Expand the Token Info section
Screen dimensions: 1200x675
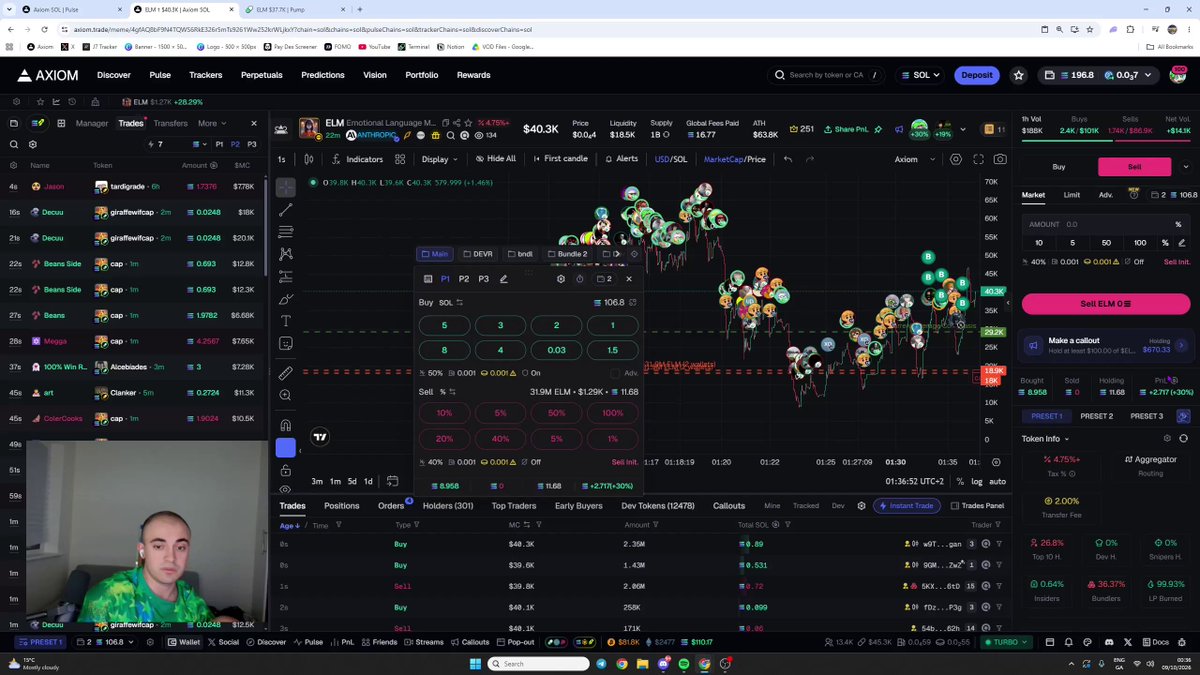click(x=1045, y=439)
